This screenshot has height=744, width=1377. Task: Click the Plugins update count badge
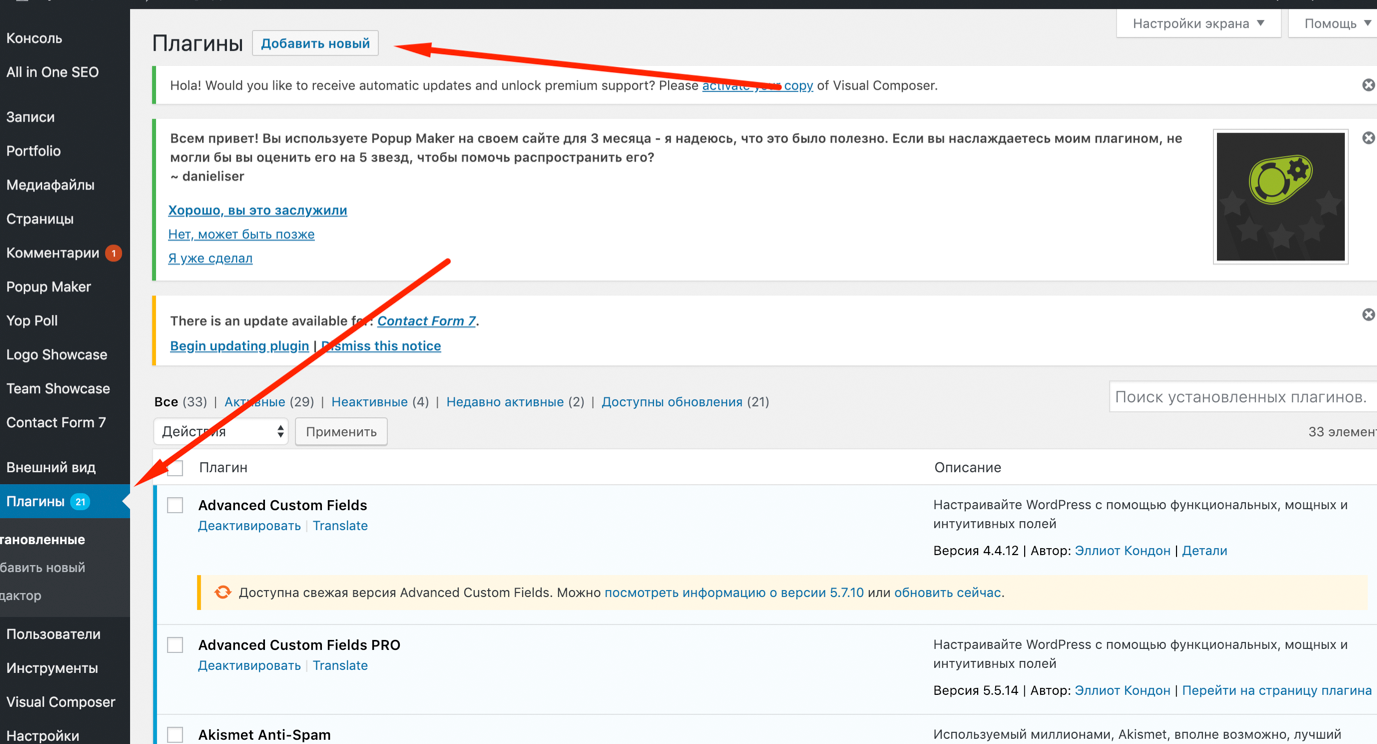click(x=80, y=502)
